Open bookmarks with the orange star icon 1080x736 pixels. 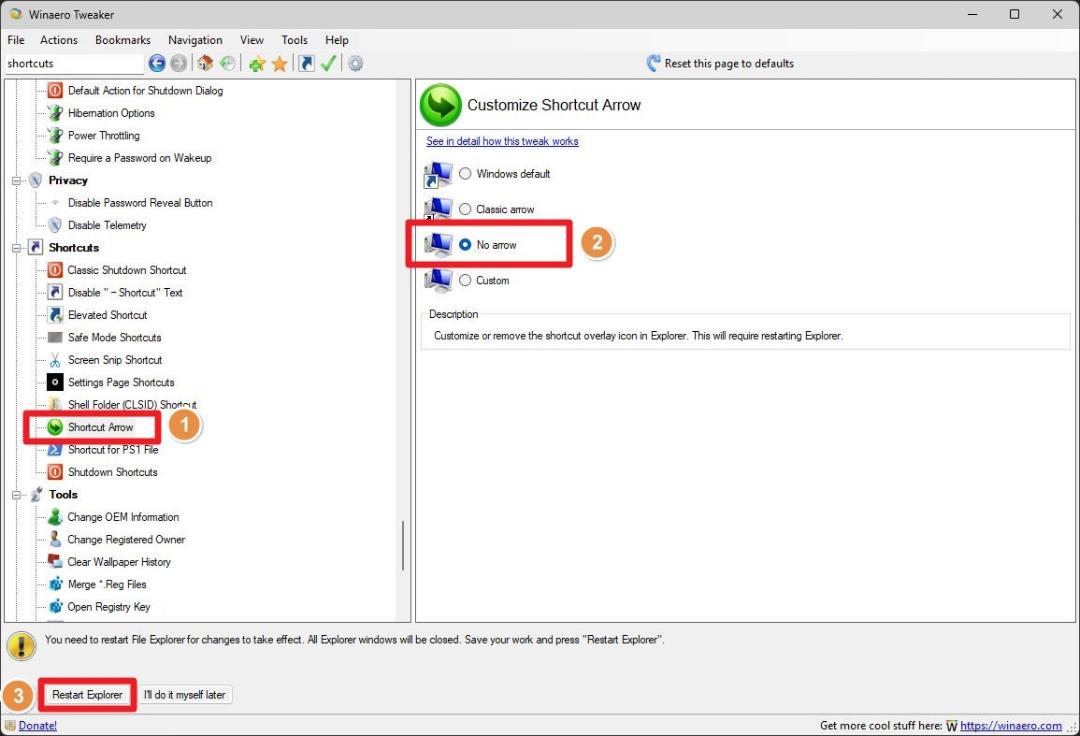coord(279,63)
